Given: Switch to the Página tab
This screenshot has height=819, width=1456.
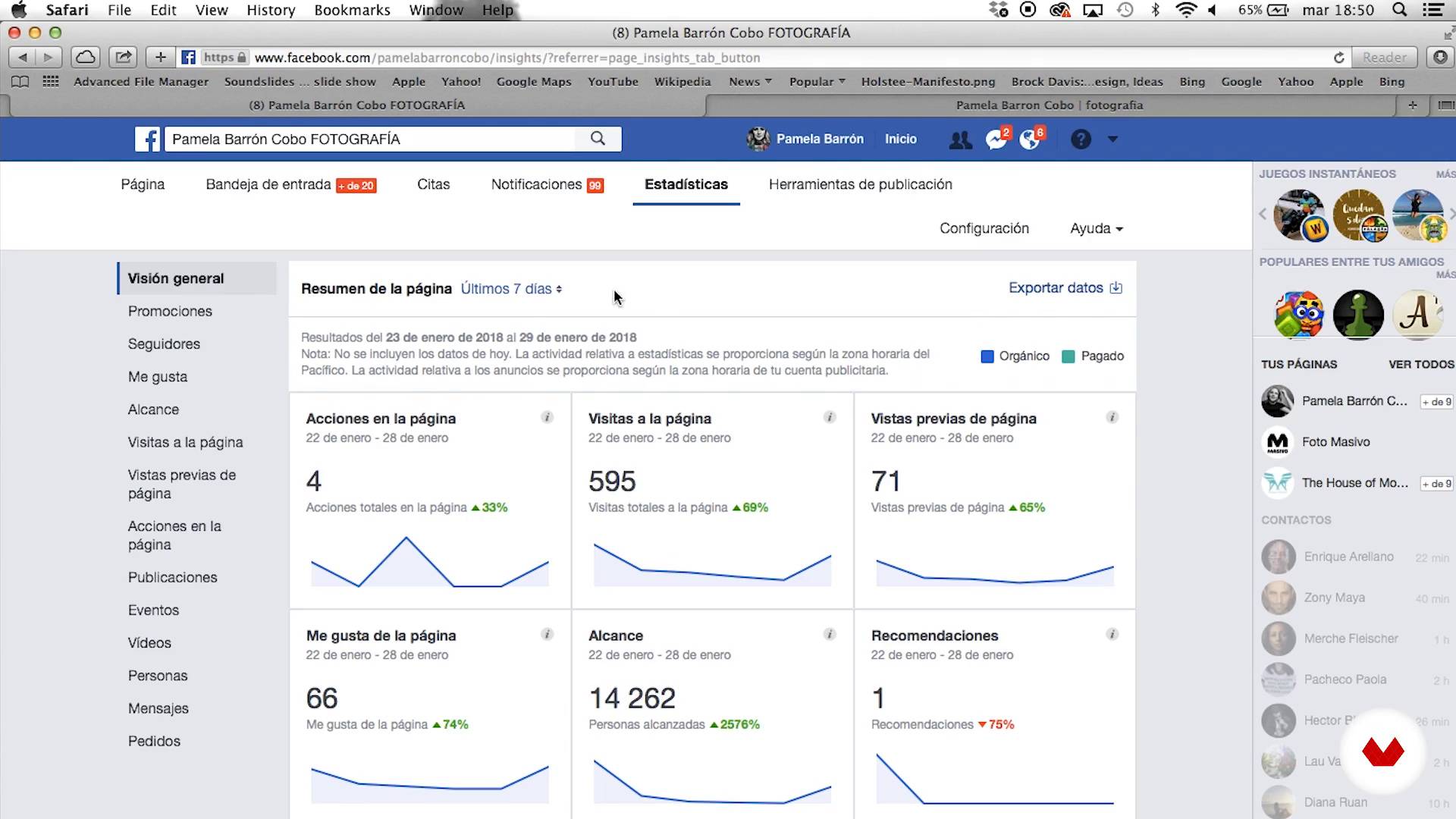Looking at the screenshot, I should pos(143,184).
